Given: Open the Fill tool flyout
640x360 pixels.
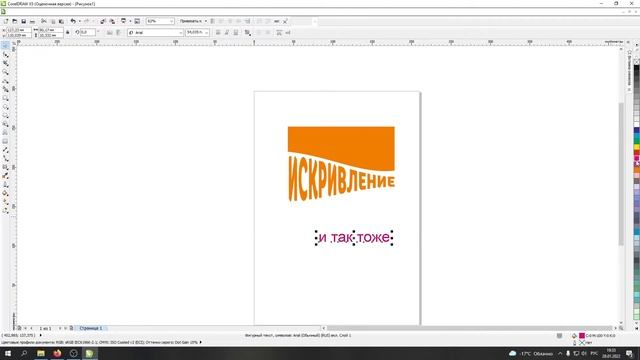Looking at the screenshot, I should click(x=5, y=193).
